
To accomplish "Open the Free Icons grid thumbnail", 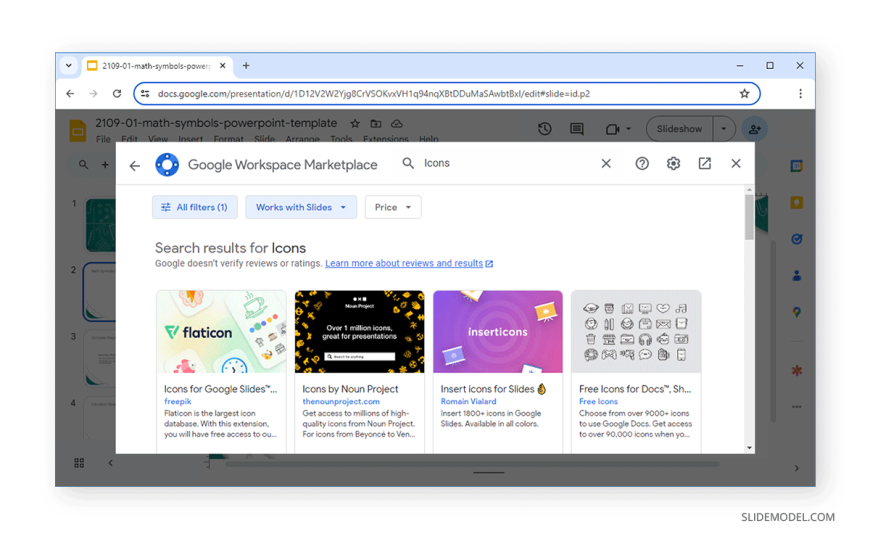I will tap(636, 331).
